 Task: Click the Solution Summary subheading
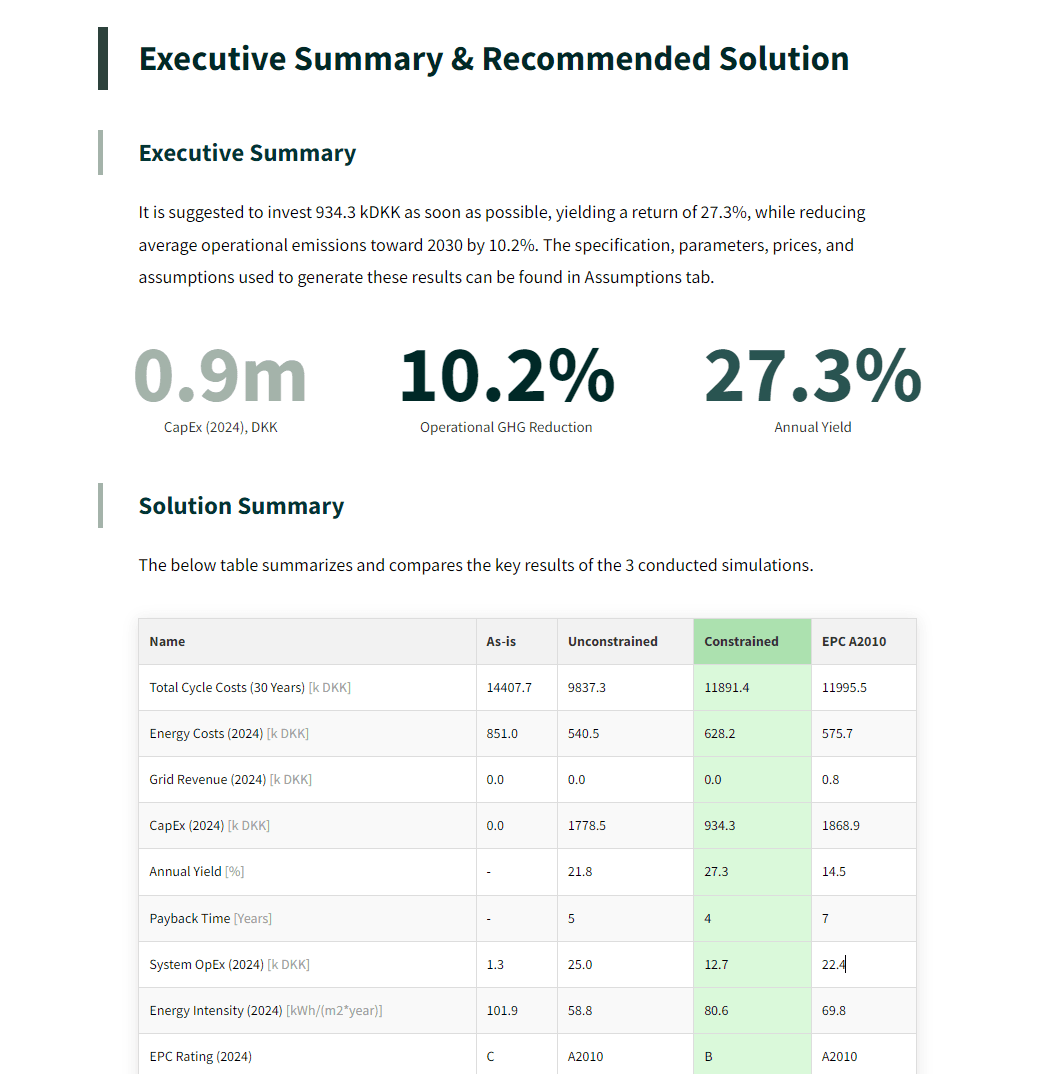coord(241,506)
